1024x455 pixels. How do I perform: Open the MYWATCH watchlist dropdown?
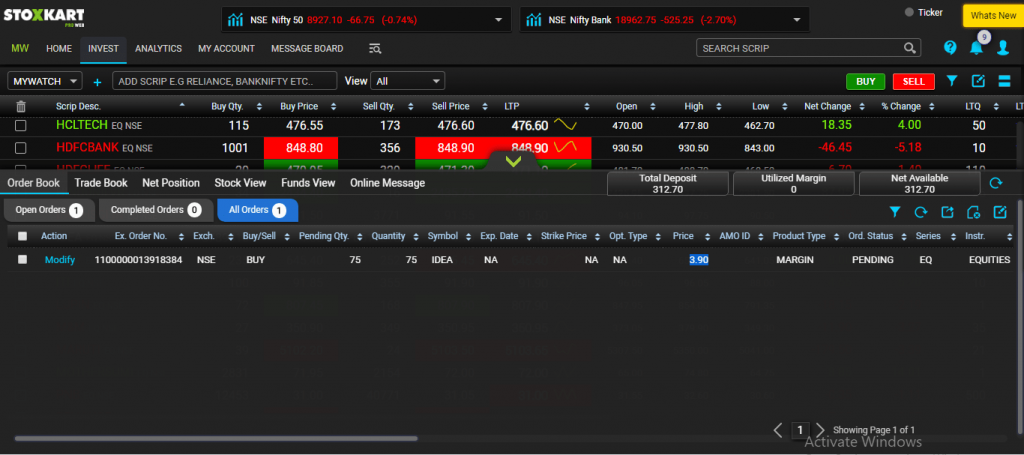[x=45, y=82]
